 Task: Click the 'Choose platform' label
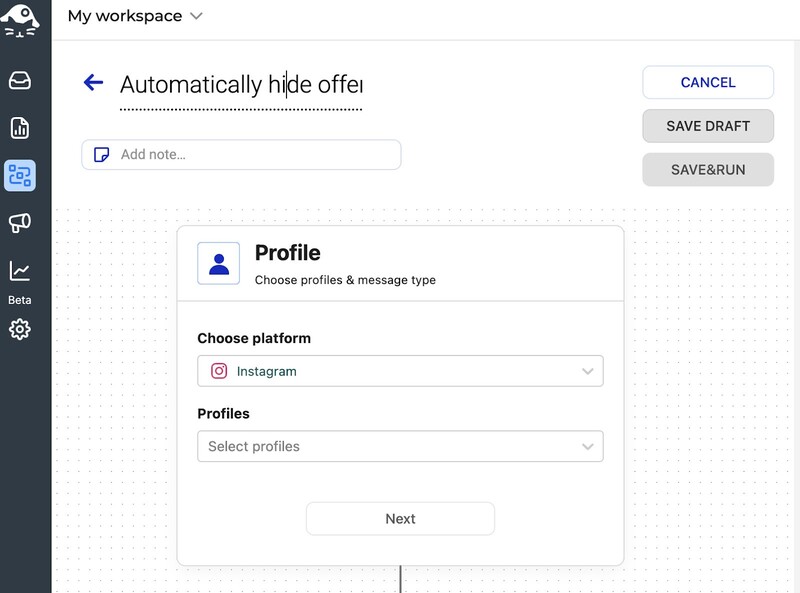coord(254,338)
